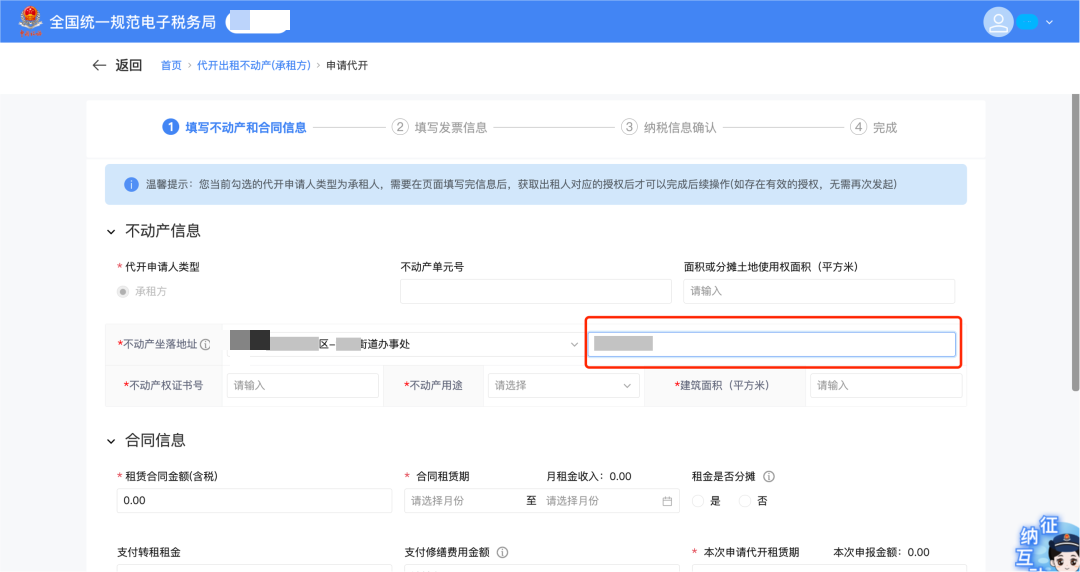This screenshot has height=572, width=1080.
Task: Click the 本次申请代开租赁期 label
Action: coord(751,552)
